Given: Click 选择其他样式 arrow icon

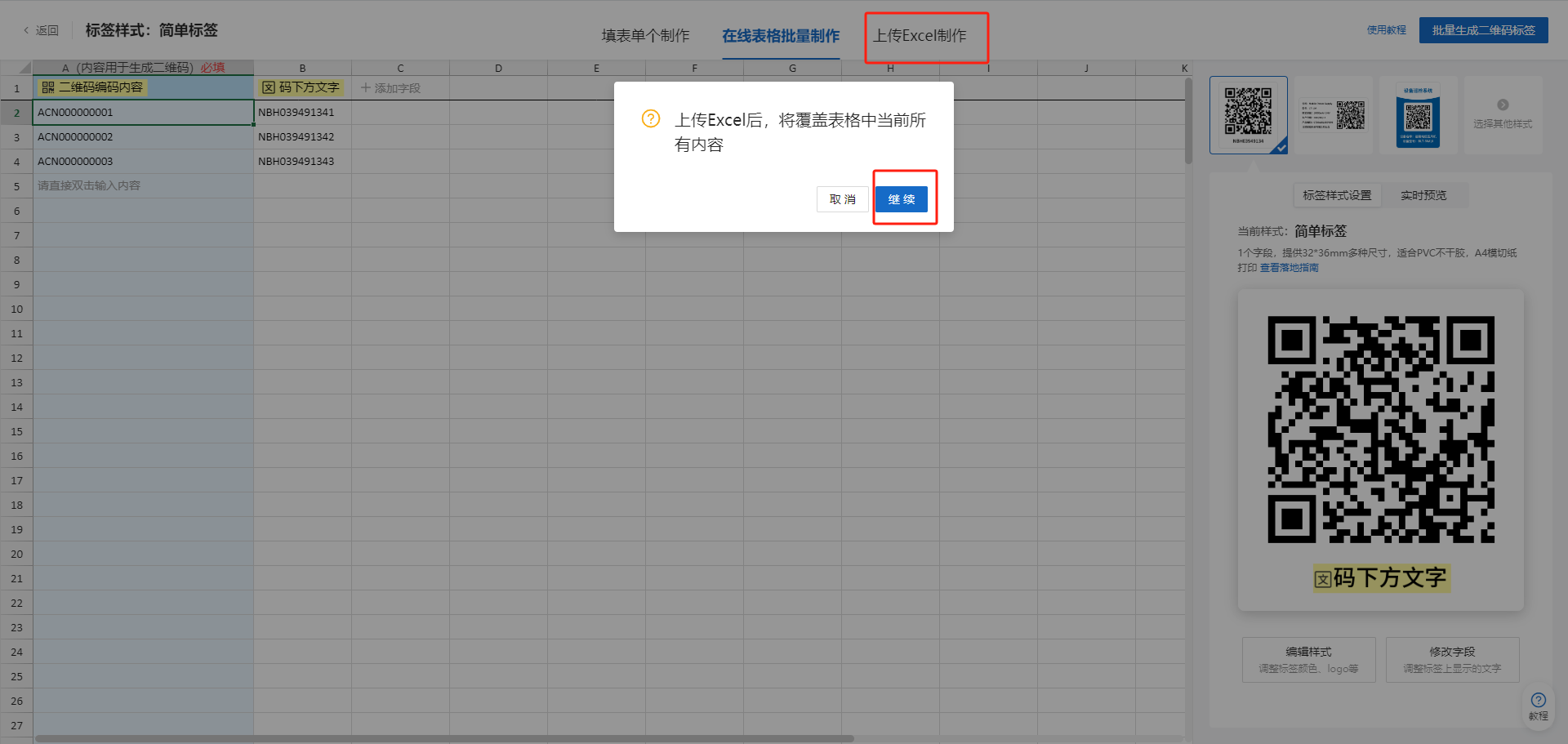Looking at the screenshot, I should pos(1503,105).
